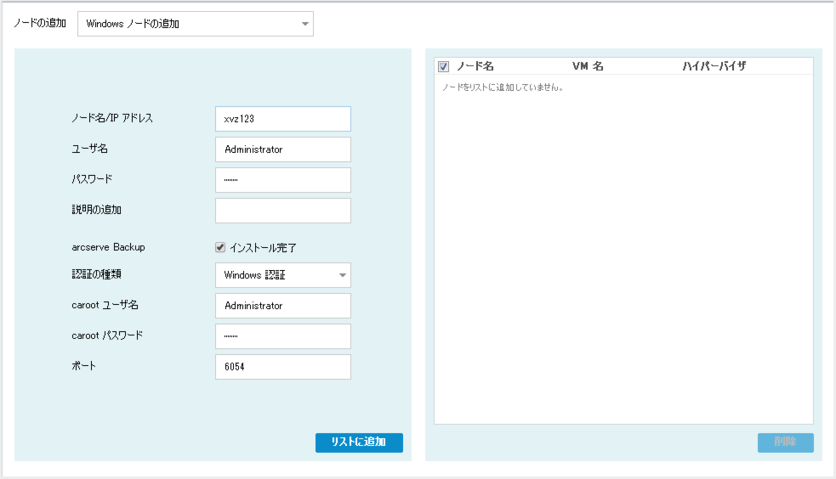Click the ノード名/IP アドレス input field
The height and width of the screenshot is (479, 836).
pyautogui.click(x=283, y=119)
